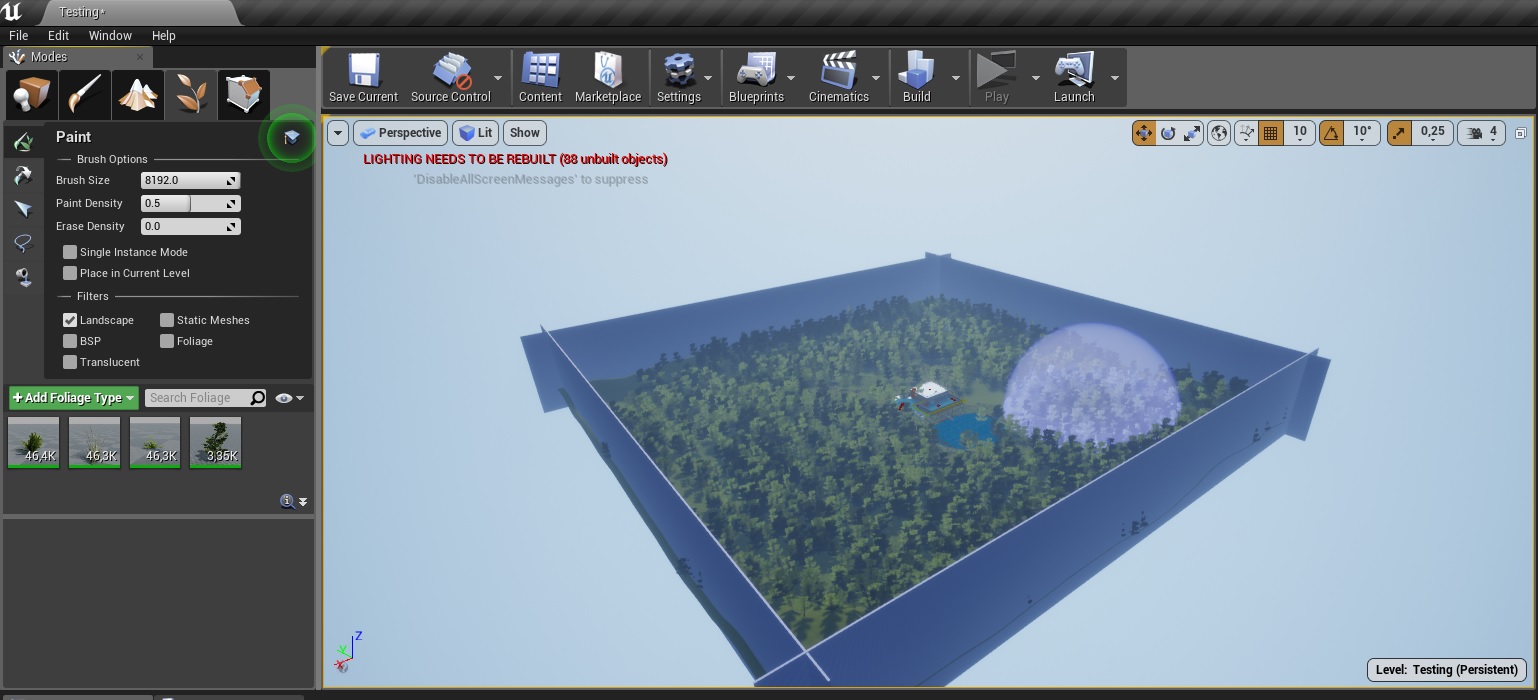This screenshot has height=700, width=1538.
Task: Check the Static Meshes filter
Action: click(x=167, y=320)
